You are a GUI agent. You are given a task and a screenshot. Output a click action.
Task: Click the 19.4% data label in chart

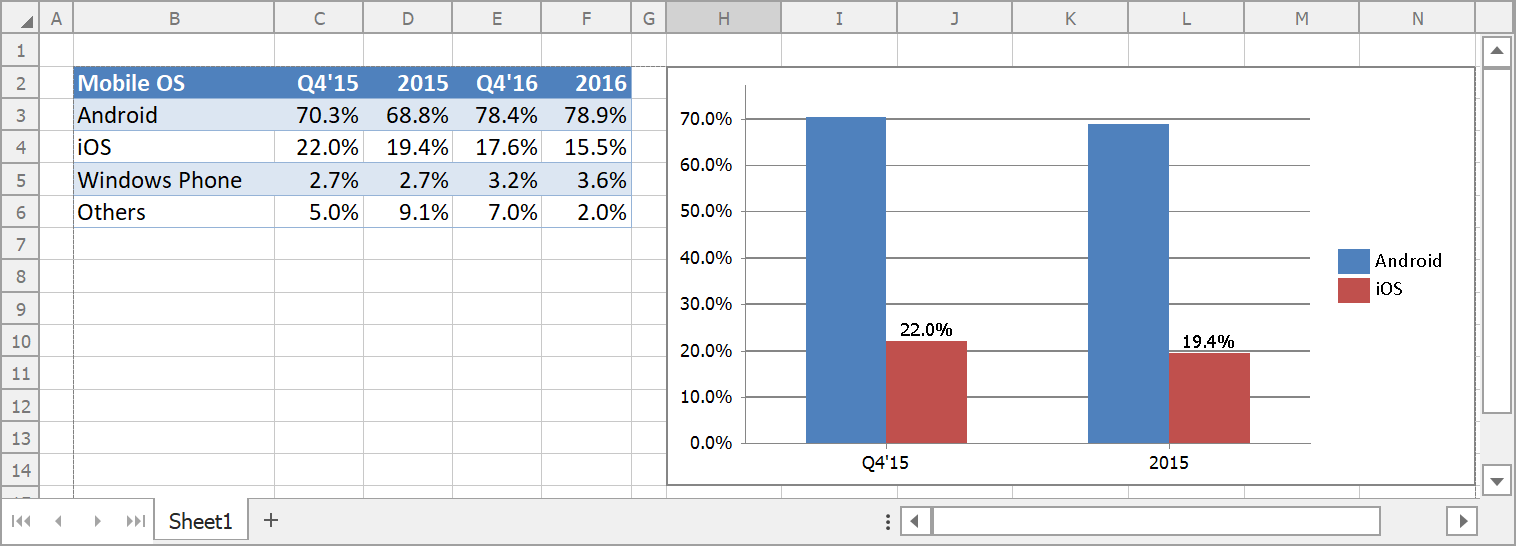pyautogui.click(x=1208, y=342)
